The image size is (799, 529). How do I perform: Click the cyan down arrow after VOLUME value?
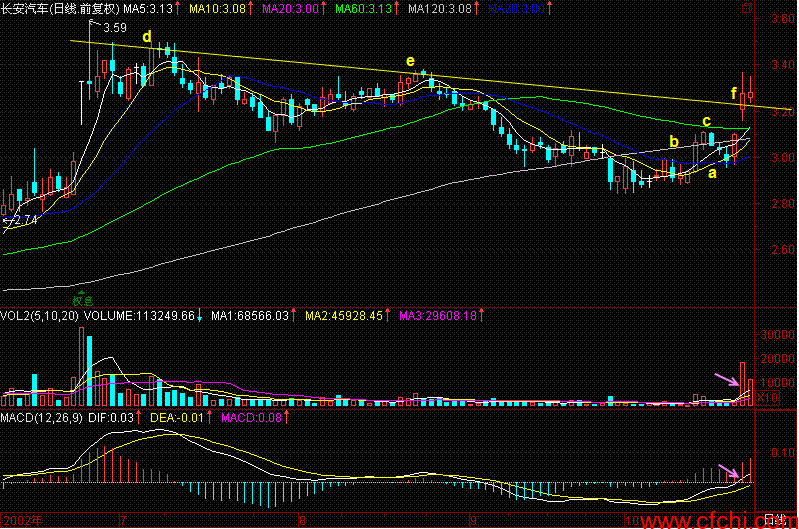[x=199, y=316]
